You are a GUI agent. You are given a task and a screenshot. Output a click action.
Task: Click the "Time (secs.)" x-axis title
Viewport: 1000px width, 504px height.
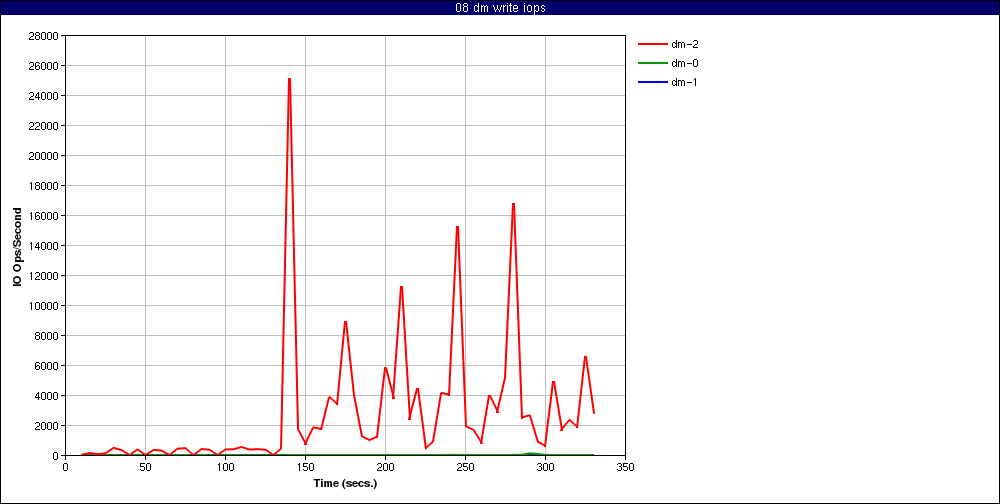[x=346, y=483]
